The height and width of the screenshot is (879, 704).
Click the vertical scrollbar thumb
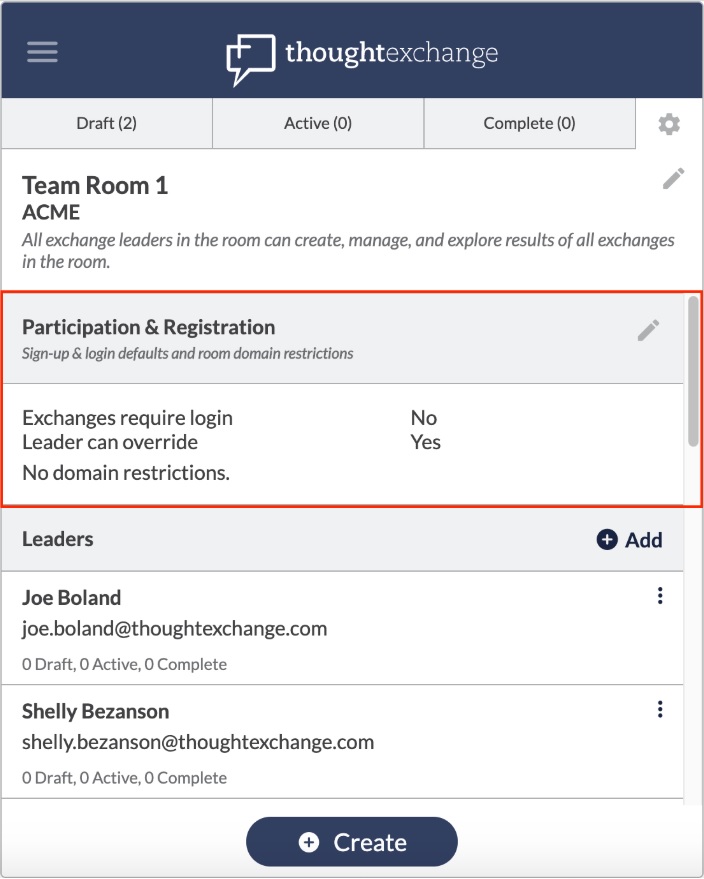pos(693,372)
